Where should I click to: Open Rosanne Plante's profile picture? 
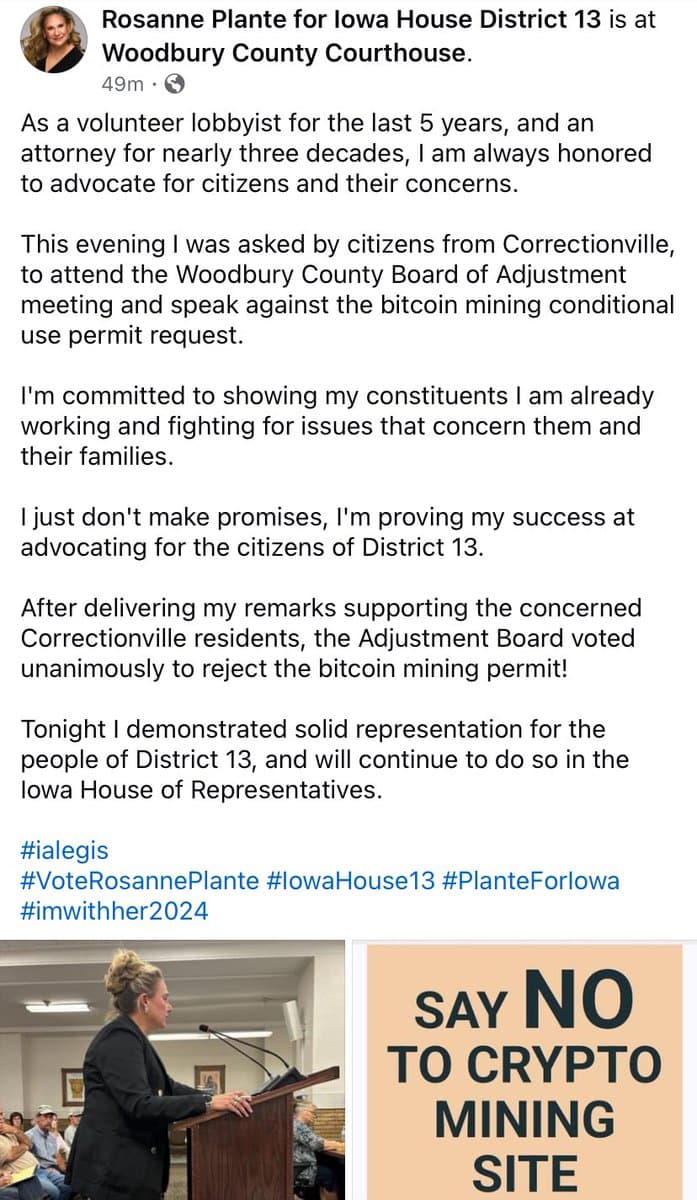pyautogui.click(x=54, y=40)
